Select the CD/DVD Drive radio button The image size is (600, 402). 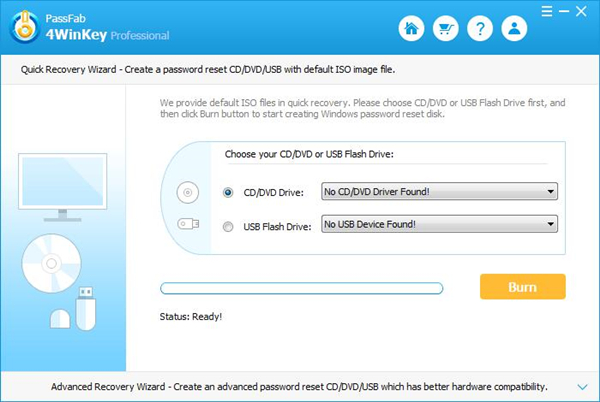pyautogui.click(x=229, y=192)
